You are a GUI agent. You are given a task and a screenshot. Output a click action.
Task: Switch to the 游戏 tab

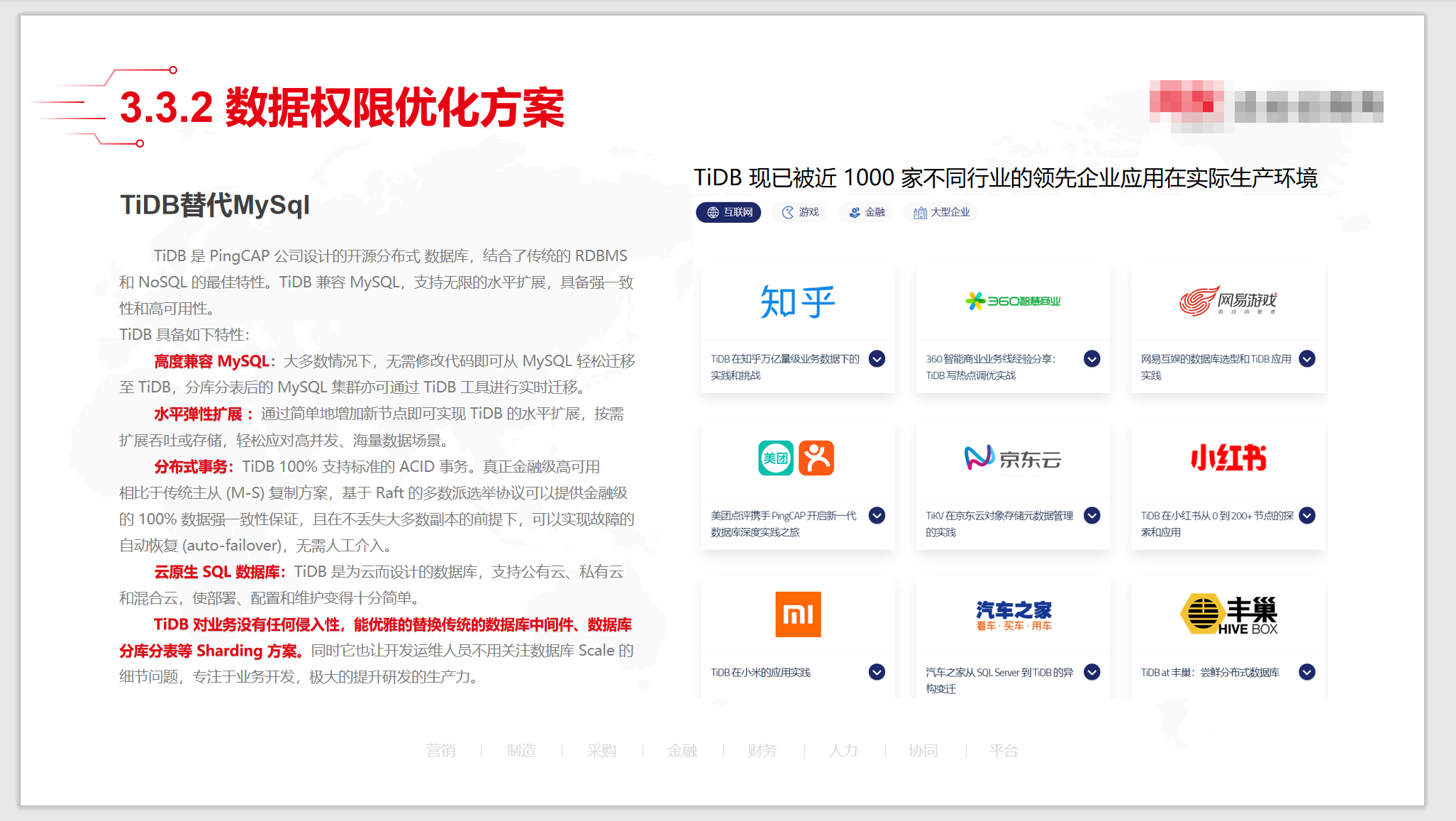[x=800, y=212]
